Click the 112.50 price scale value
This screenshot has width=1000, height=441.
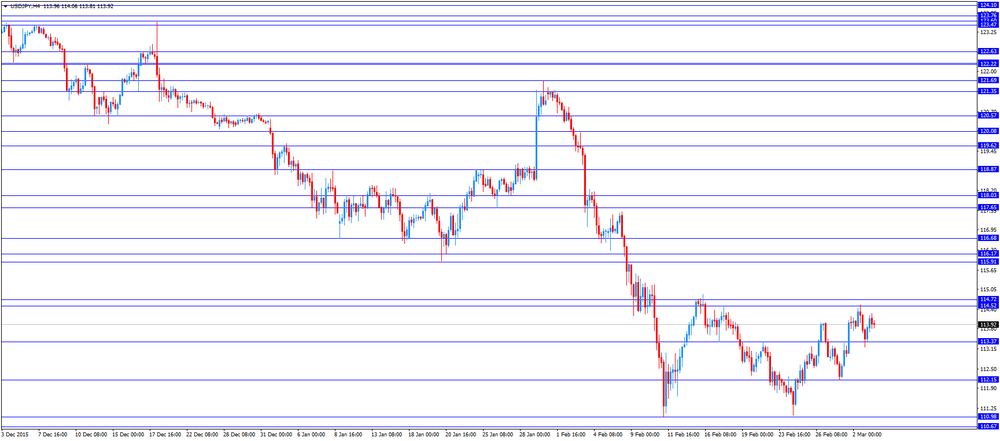point(988,369)
